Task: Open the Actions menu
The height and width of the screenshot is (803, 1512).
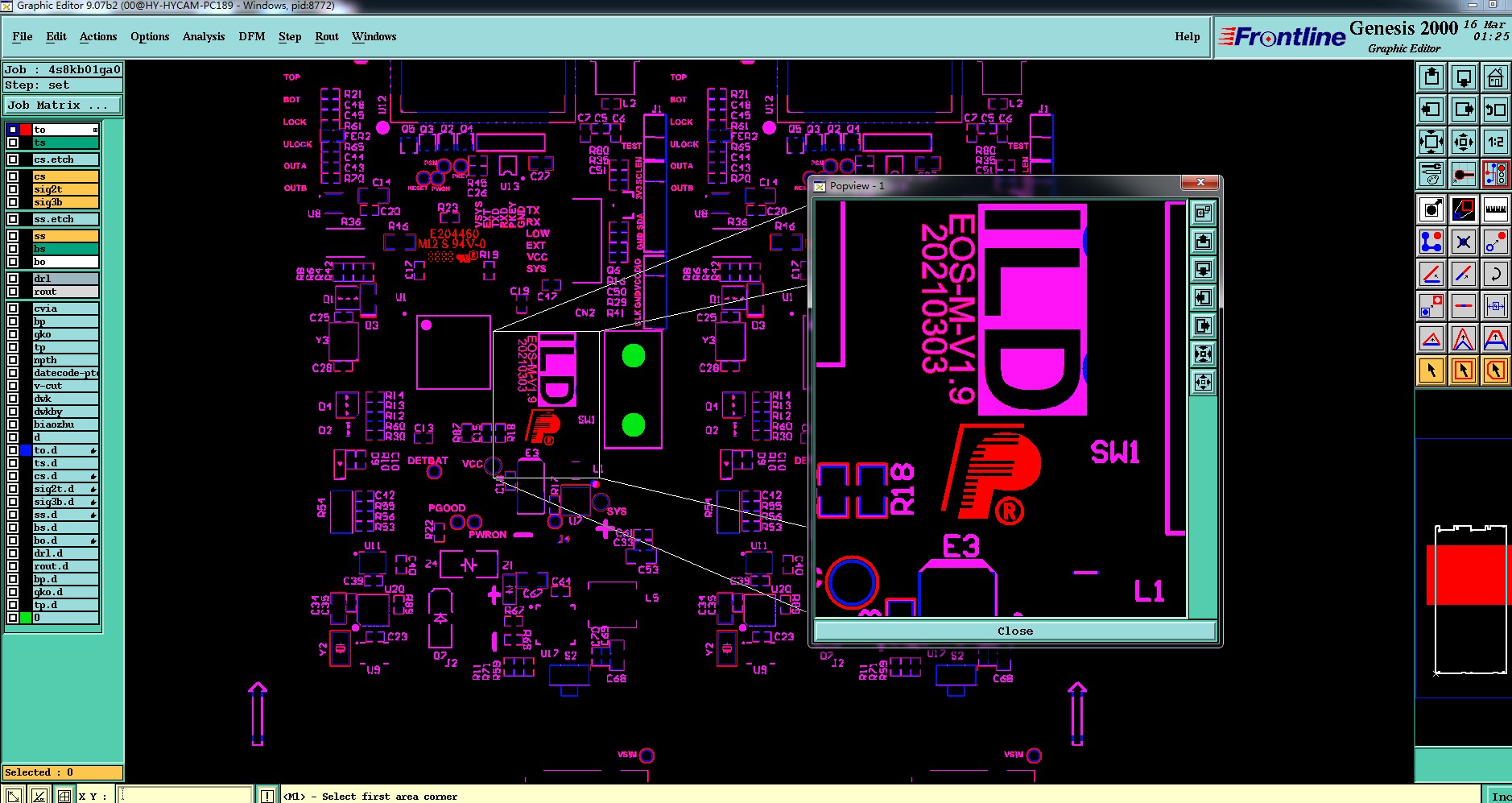Action: coord(98,36)
